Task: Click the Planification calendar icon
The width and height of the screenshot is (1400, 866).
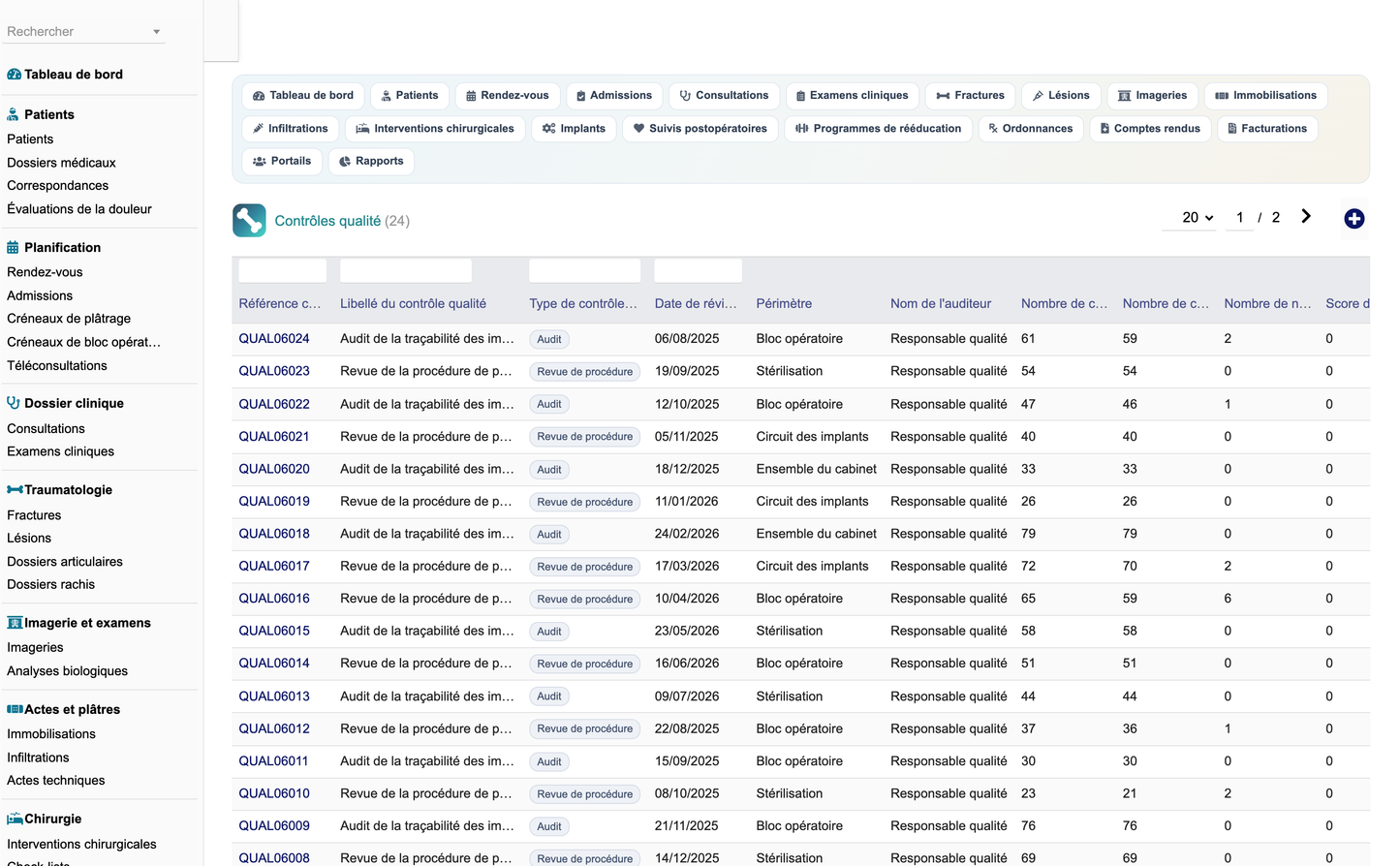Action: (x=13, y=248)
